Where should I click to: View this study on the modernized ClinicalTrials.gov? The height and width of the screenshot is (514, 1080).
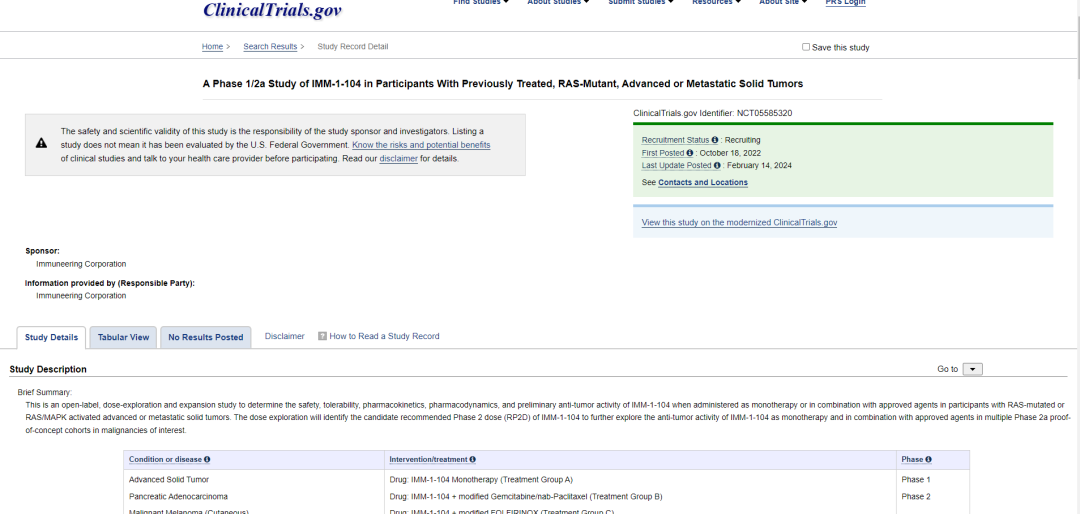(739, 223)
